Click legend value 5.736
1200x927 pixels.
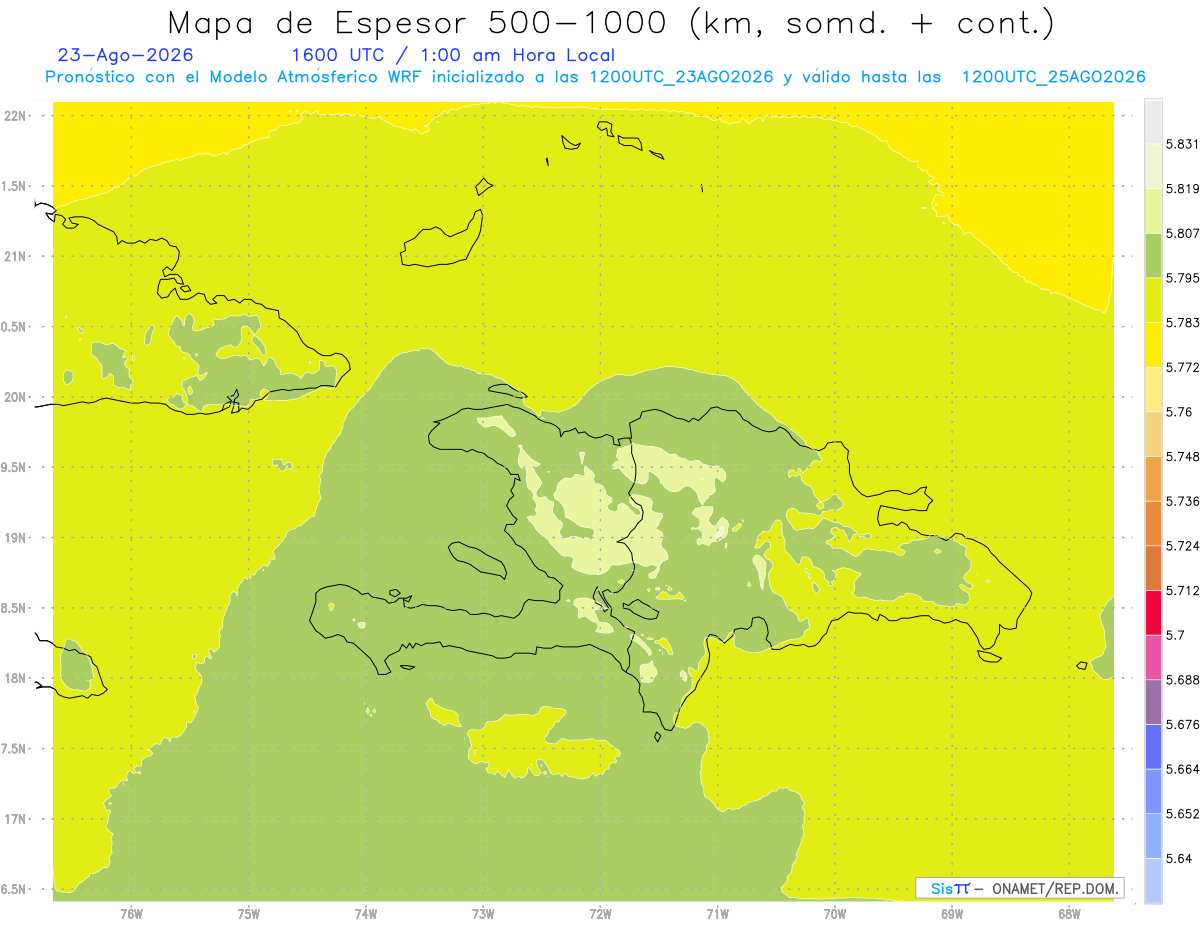coord(1182,501)
